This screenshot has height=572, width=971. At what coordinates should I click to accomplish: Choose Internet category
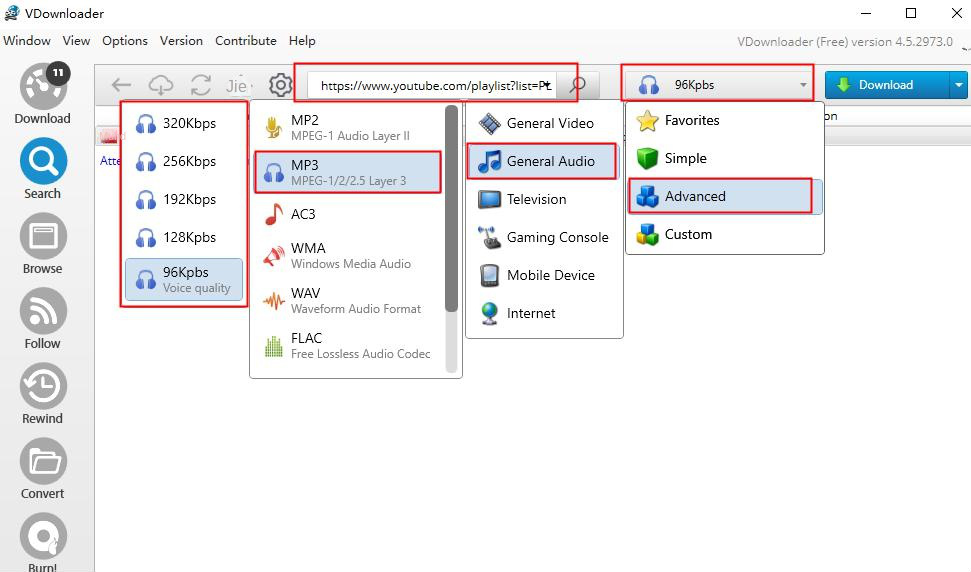544,313
